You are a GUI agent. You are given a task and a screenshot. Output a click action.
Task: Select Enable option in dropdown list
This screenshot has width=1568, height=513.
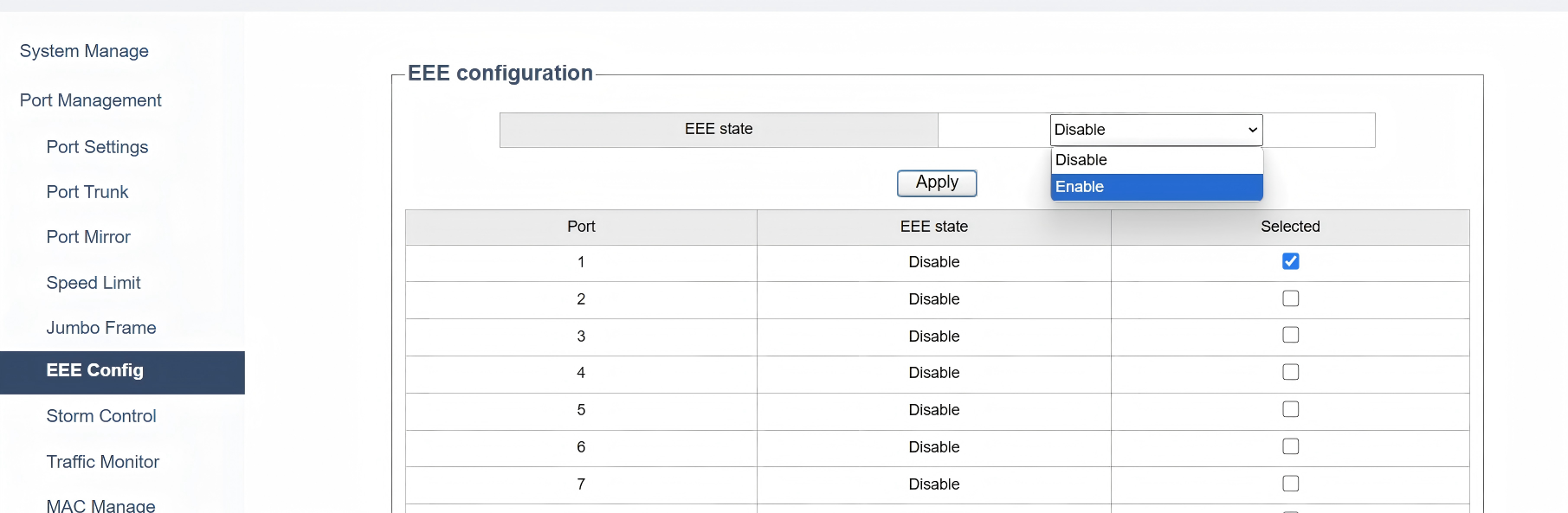(1156, 187)
